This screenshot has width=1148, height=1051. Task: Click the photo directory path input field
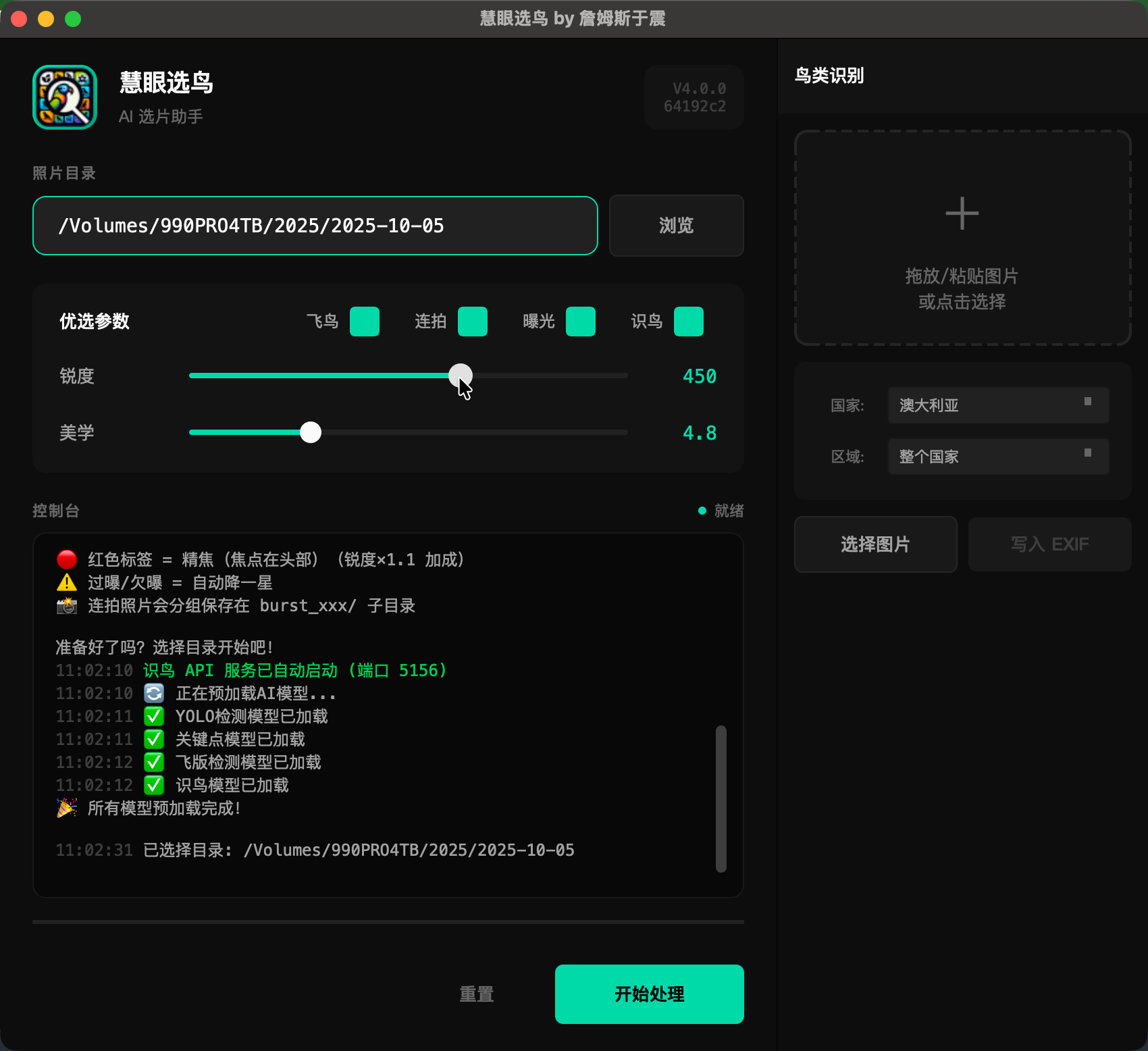click(x=315, y=226)
